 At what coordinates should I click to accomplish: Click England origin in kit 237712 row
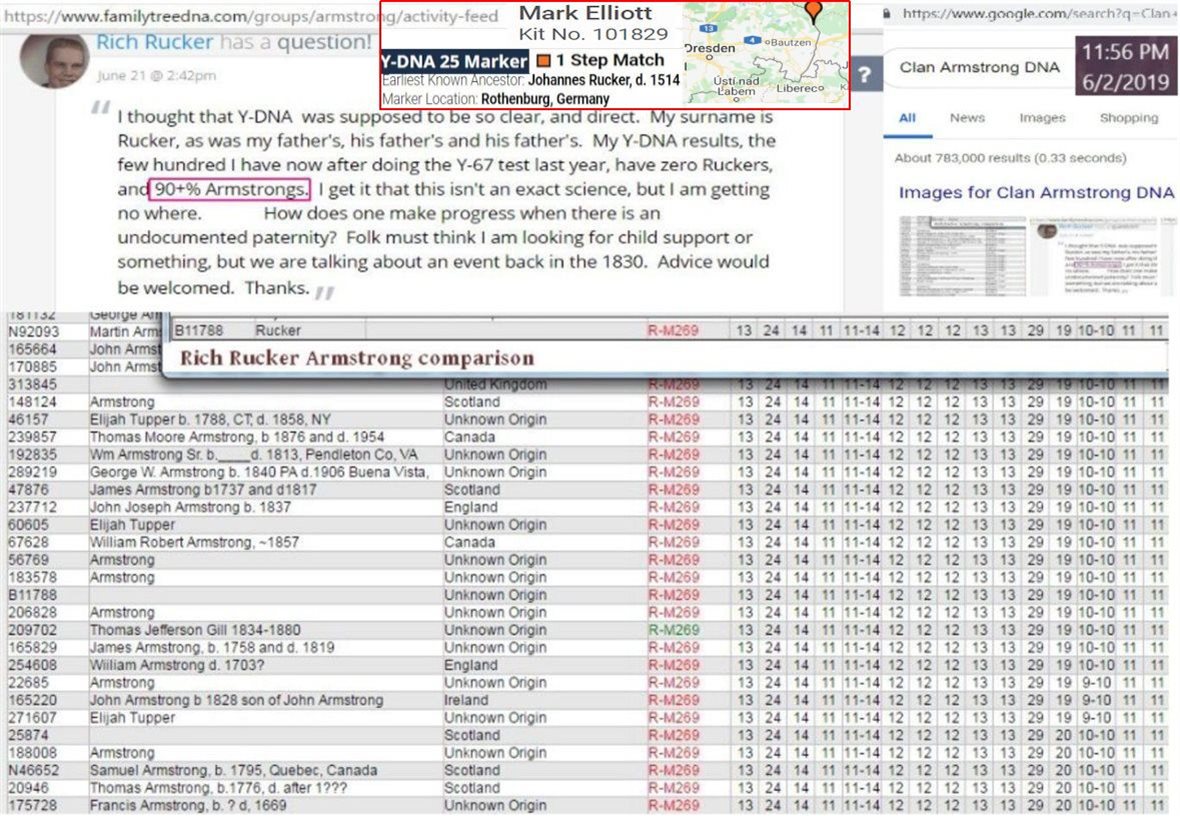pos(470,507)
